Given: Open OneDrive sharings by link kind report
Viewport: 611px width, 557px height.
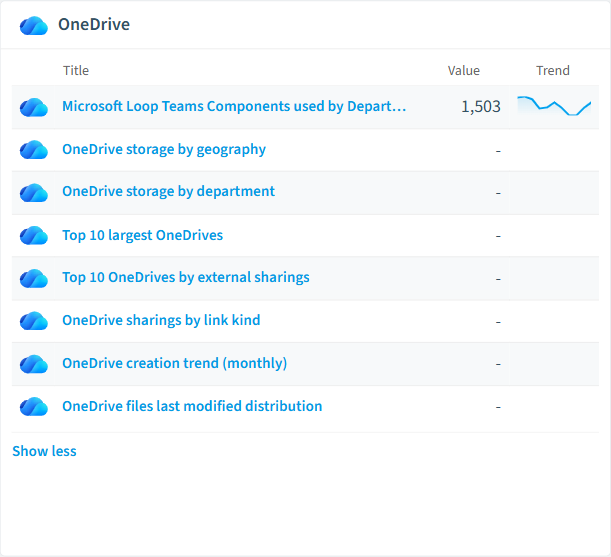Looking at the screenshot, I should (x=161, y=320).
